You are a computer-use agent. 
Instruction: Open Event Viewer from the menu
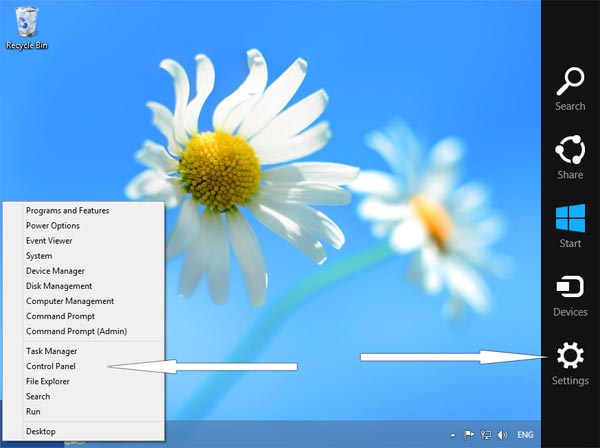(x=49, y=241)
